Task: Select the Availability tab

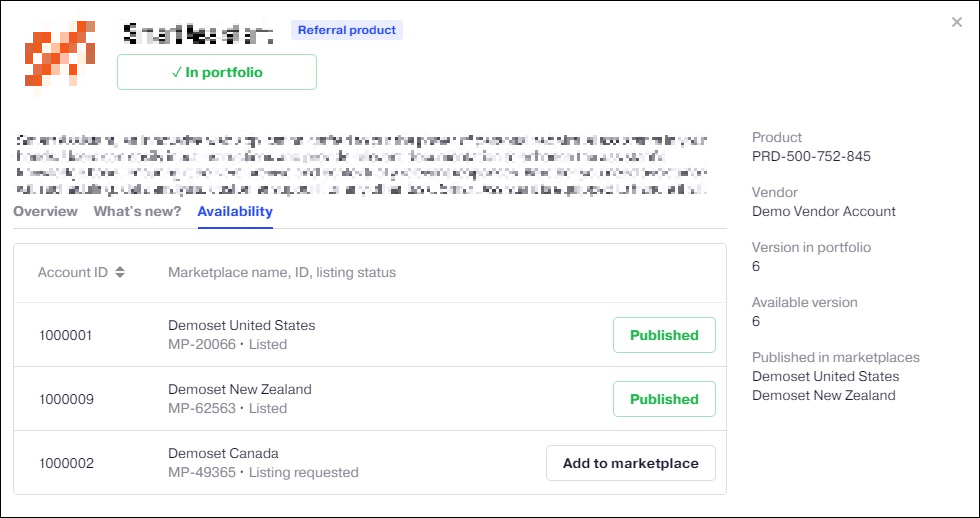Action: coord(235,212)
